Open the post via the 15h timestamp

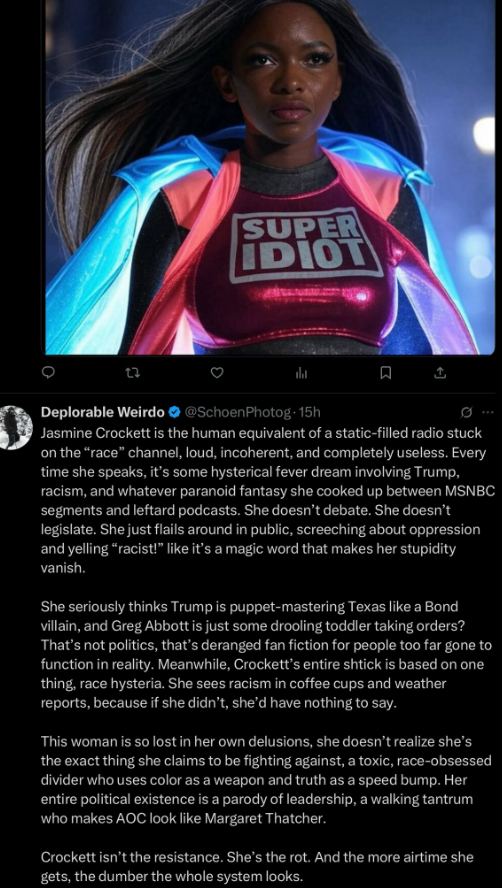click(x=309, y=412)
